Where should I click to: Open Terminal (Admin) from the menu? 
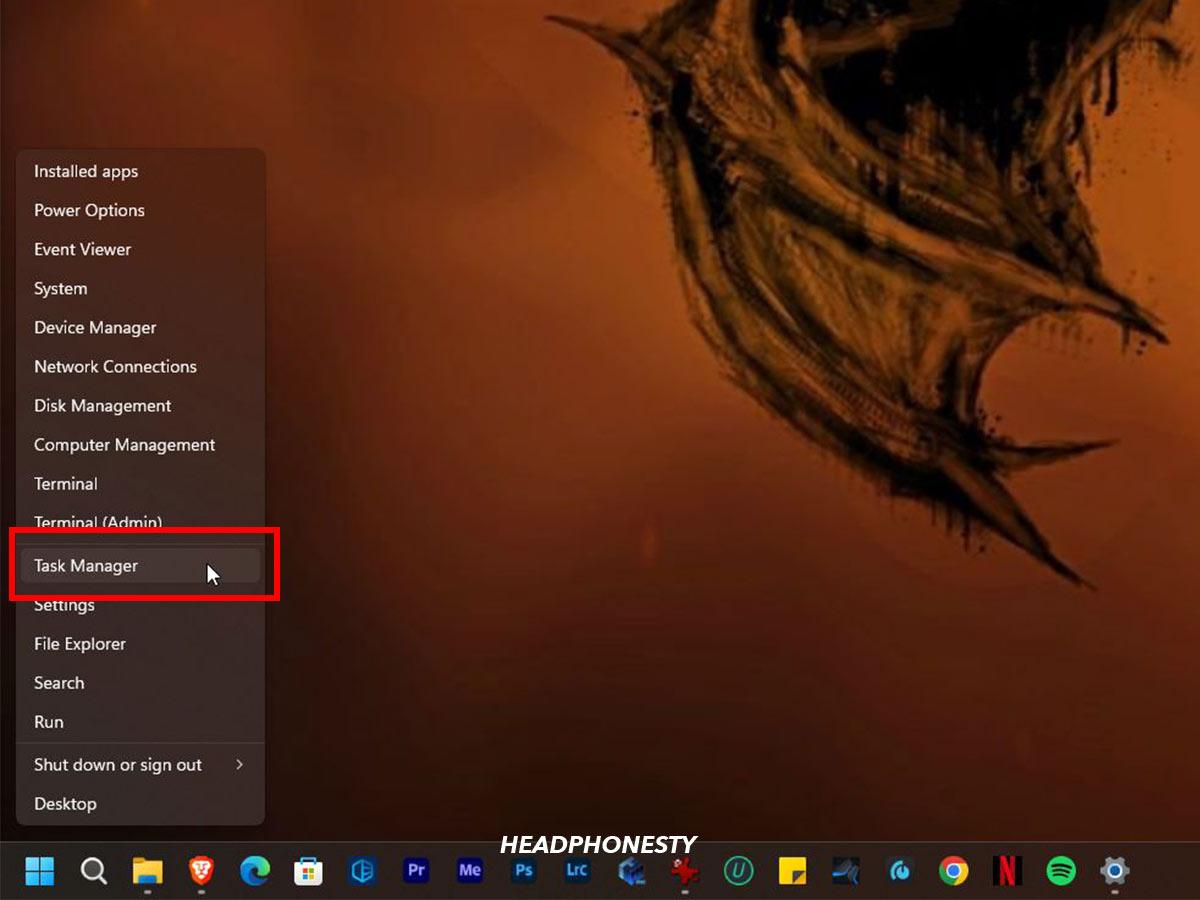pyautogui.click(x=98, y=523)
